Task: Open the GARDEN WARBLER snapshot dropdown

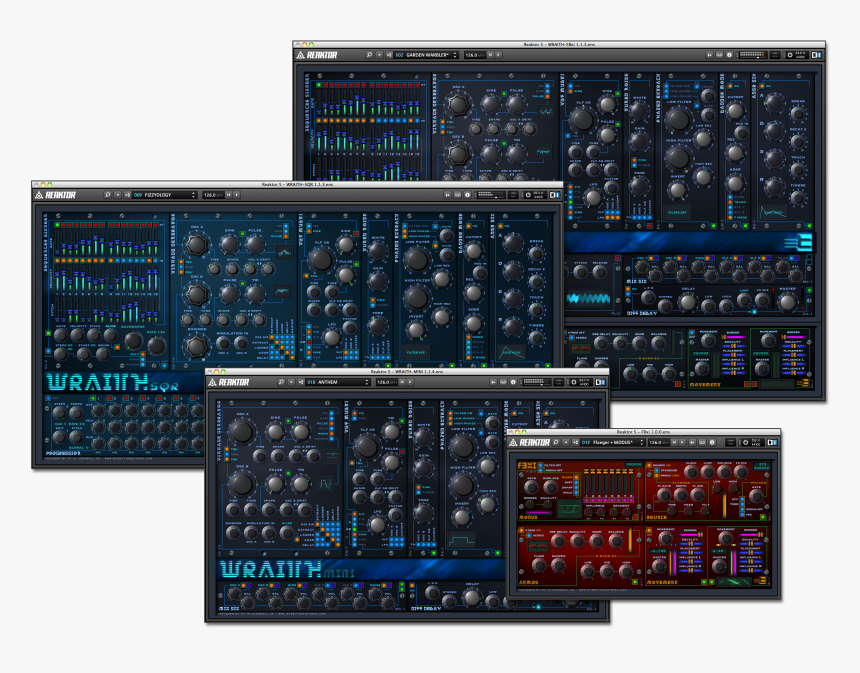Action: [x=427, y=55]
